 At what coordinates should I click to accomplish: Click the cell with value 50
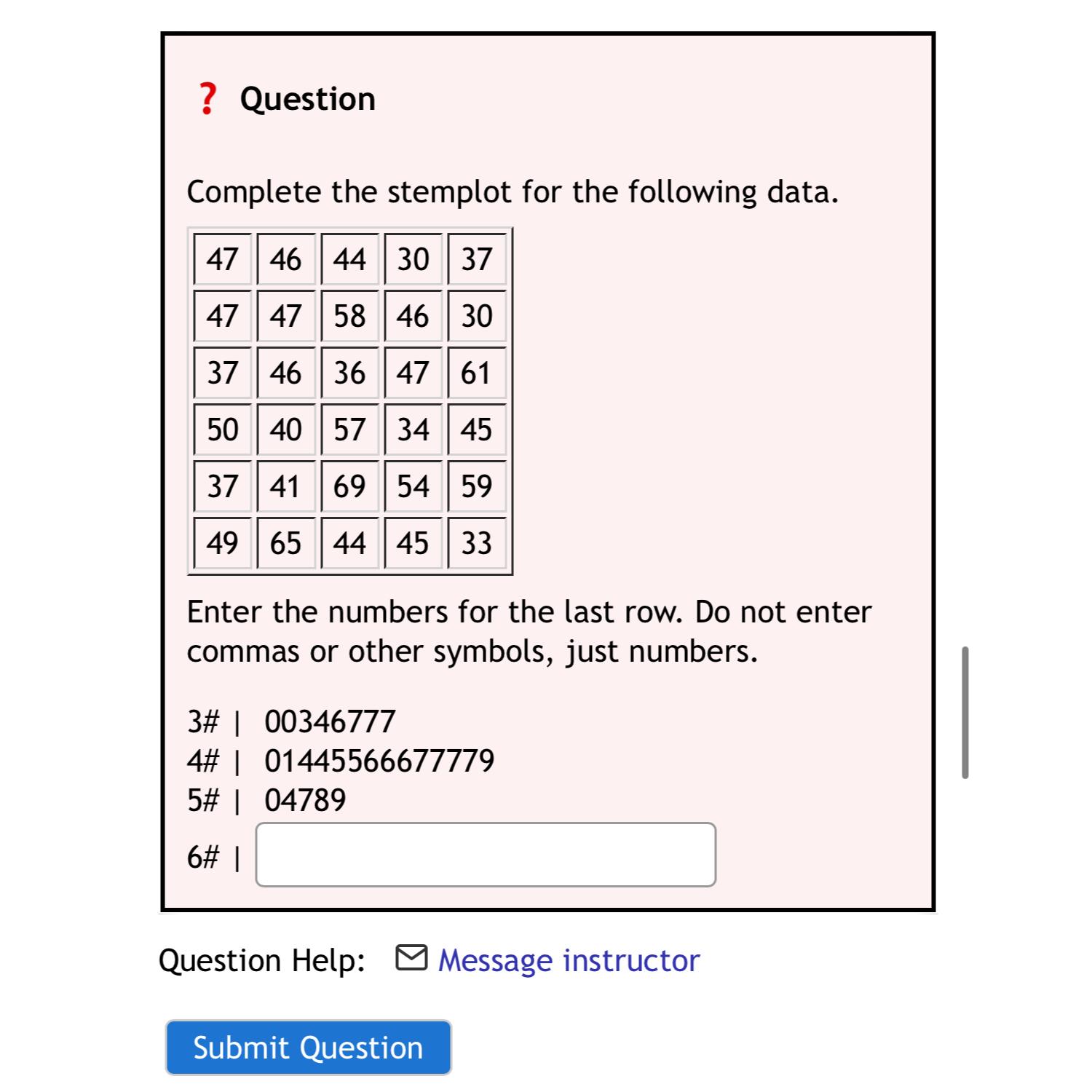coord(223,430)
